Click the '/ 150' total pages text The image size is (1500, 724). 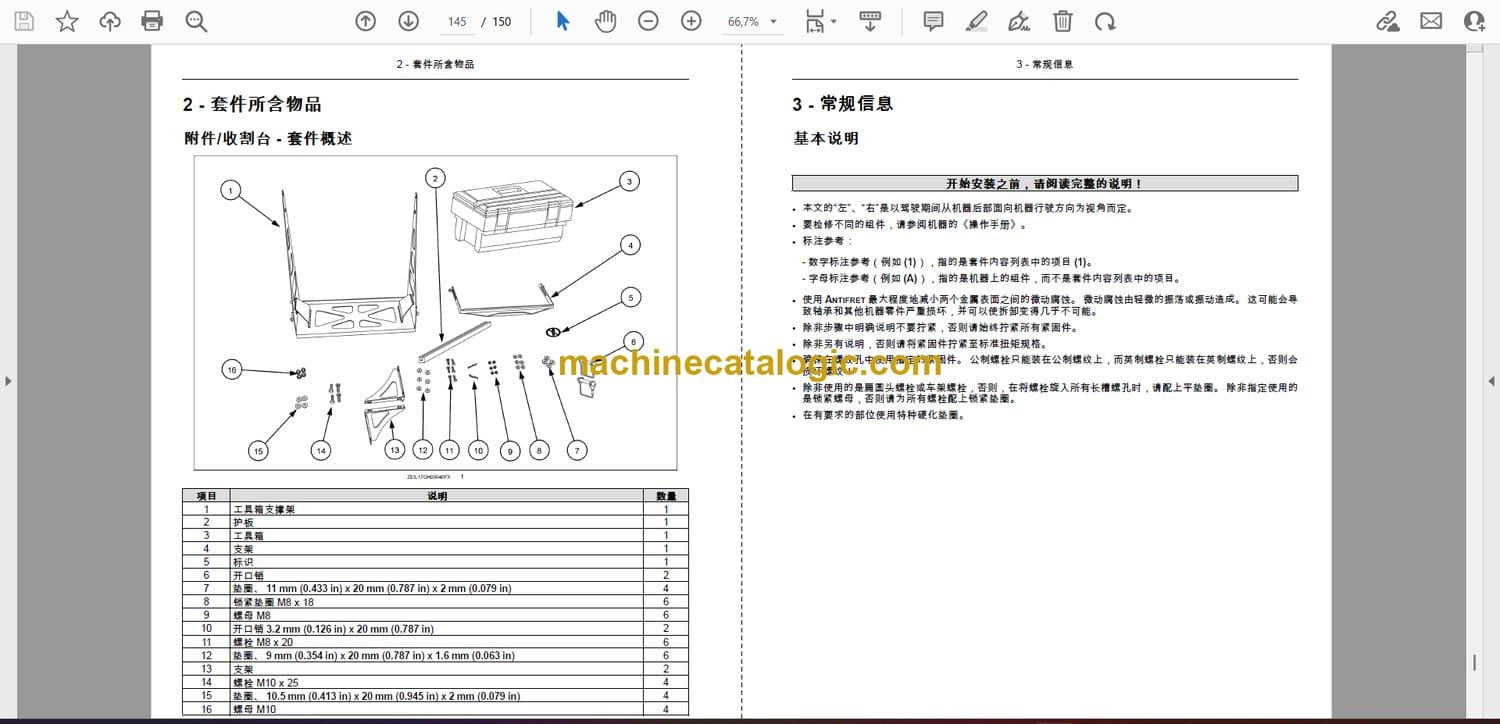pos(496,21)
